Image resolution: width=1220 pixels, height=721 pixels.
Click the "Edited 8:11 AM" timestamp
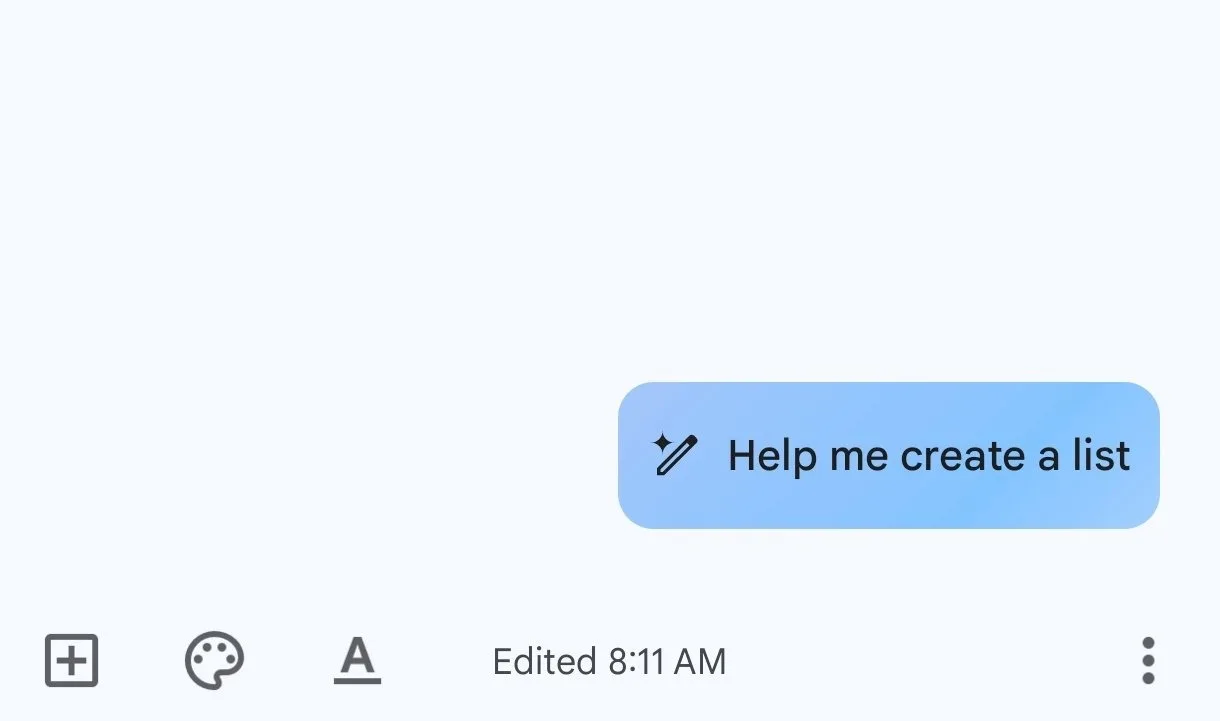[609, 661]
